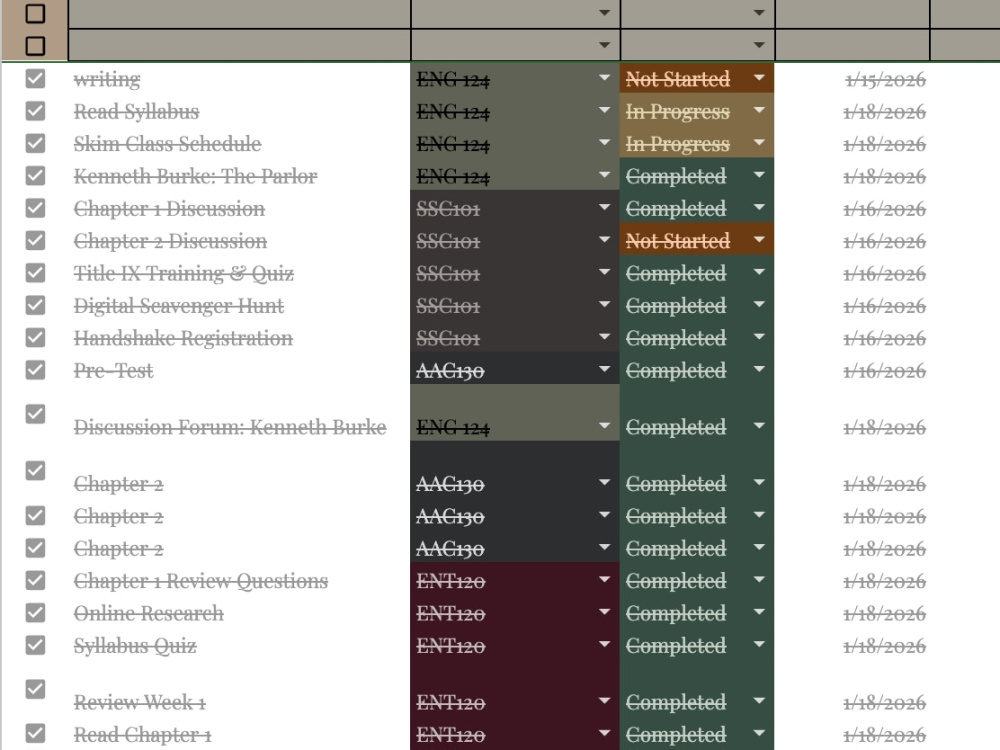Open the course dropdown for Discussion Forum: Kenneth Burke

pos(604,425)
